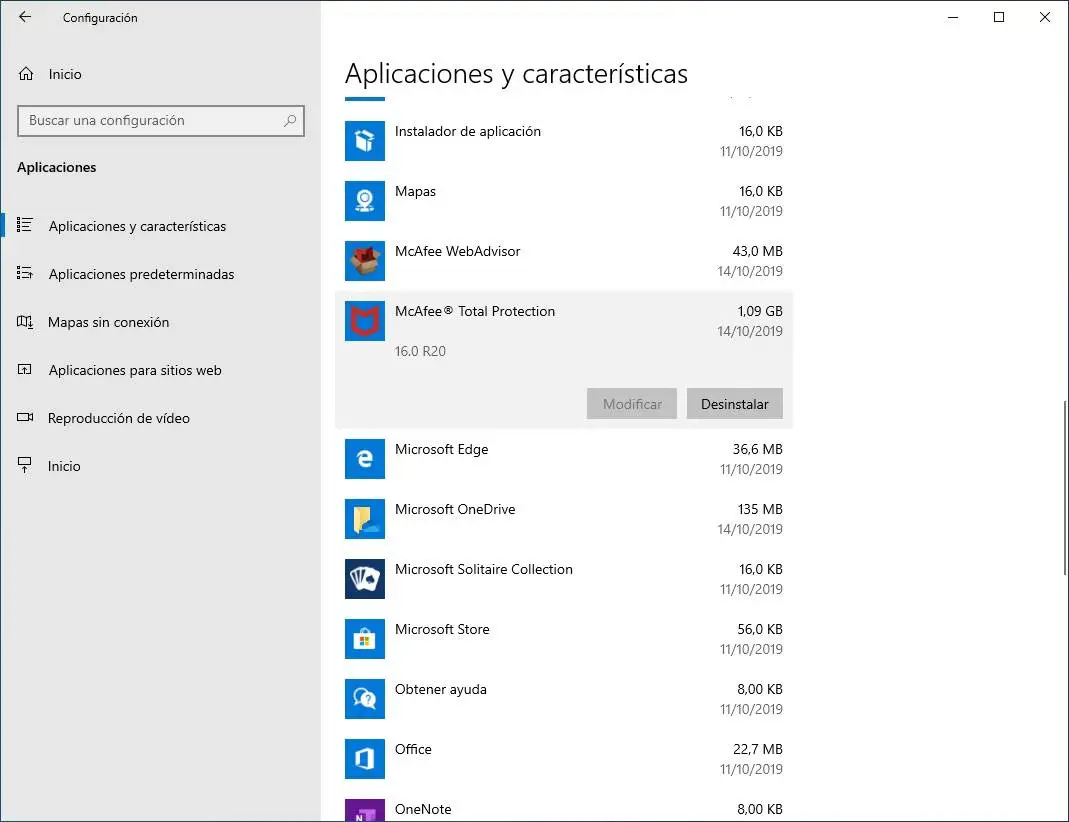
Task: Click the home icon next to the top Inicio
Action: tap(26, 74)
